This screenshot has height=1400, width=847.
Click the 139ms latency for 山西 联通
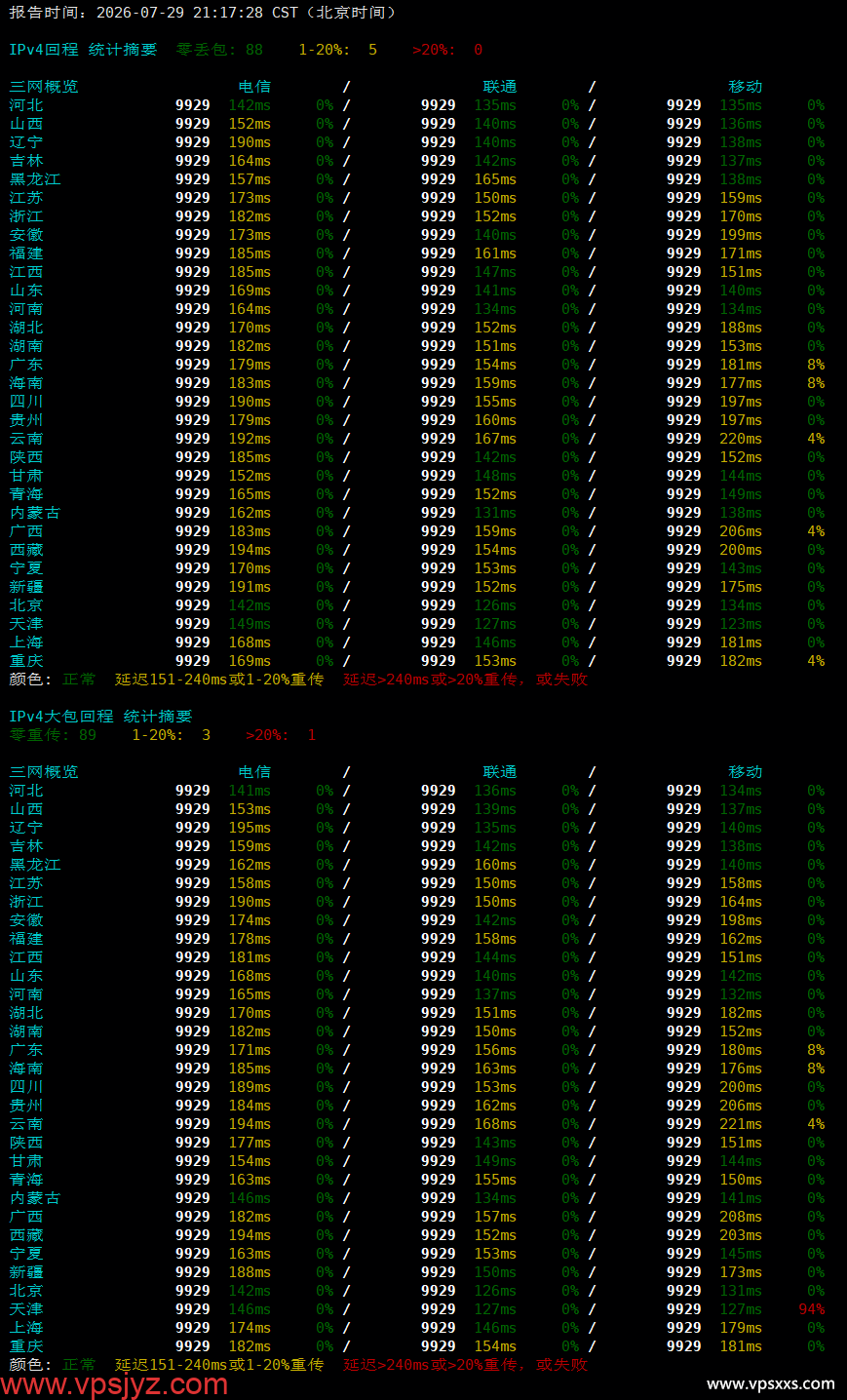495,809
